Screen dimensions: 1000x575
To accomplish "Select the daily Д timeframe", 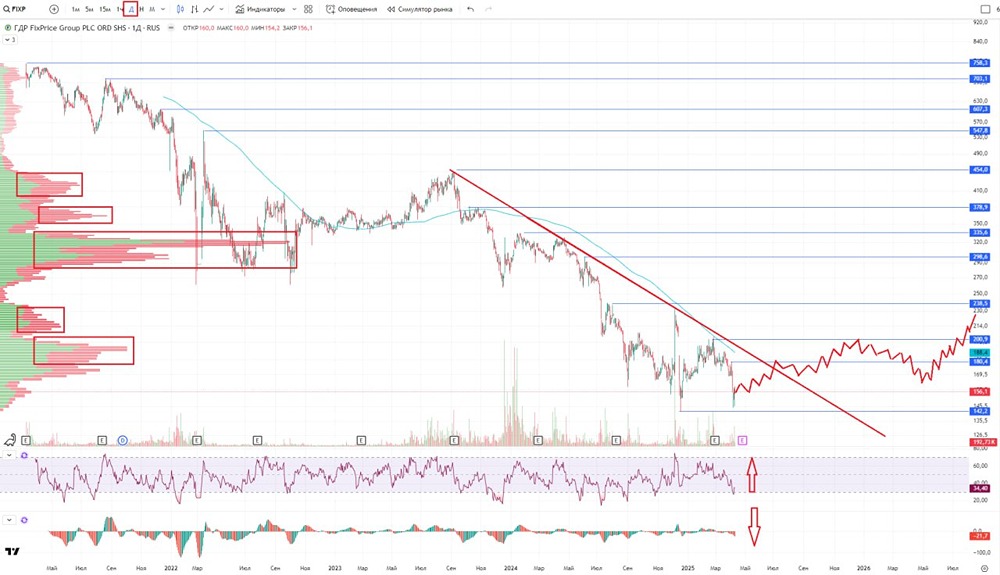I will coord(131,10).
